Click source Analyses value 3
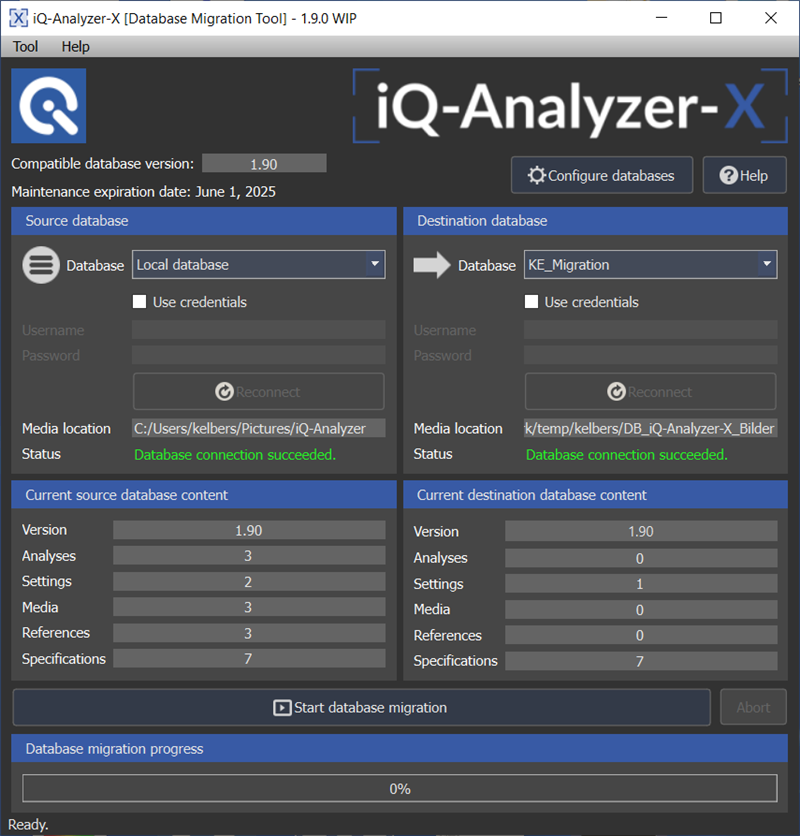800x836 pixels. (249, 556)
